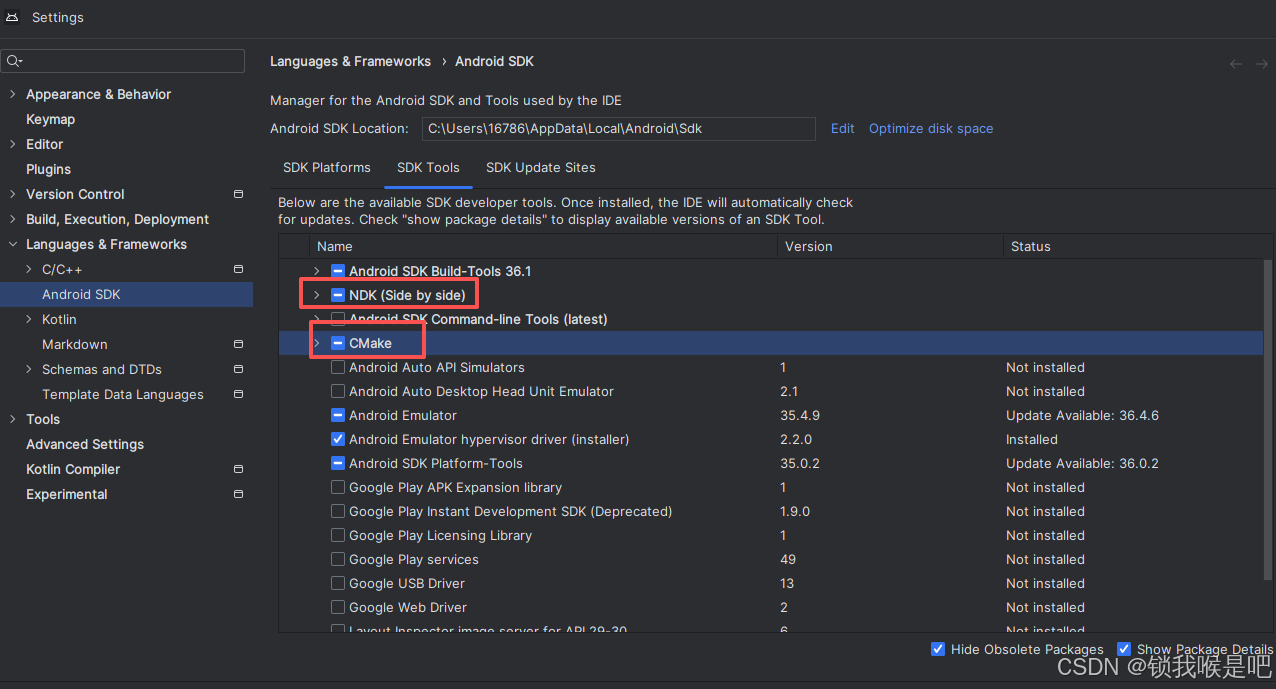The image size is (1276, 689).
Task: Click project-level icon beside Kotlin Compiler
Action: coord(238,469)
